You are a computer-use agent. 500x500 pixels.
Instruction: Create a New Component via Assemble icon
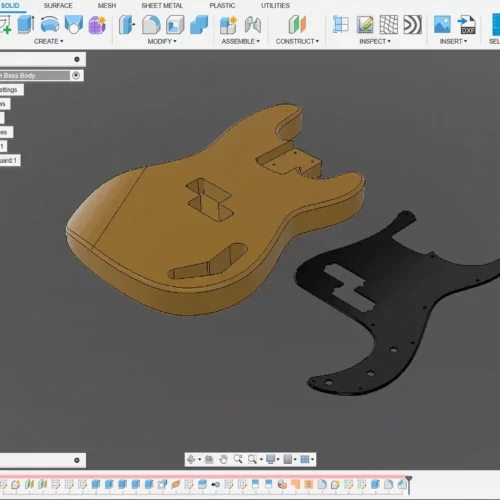coord(228,24)
